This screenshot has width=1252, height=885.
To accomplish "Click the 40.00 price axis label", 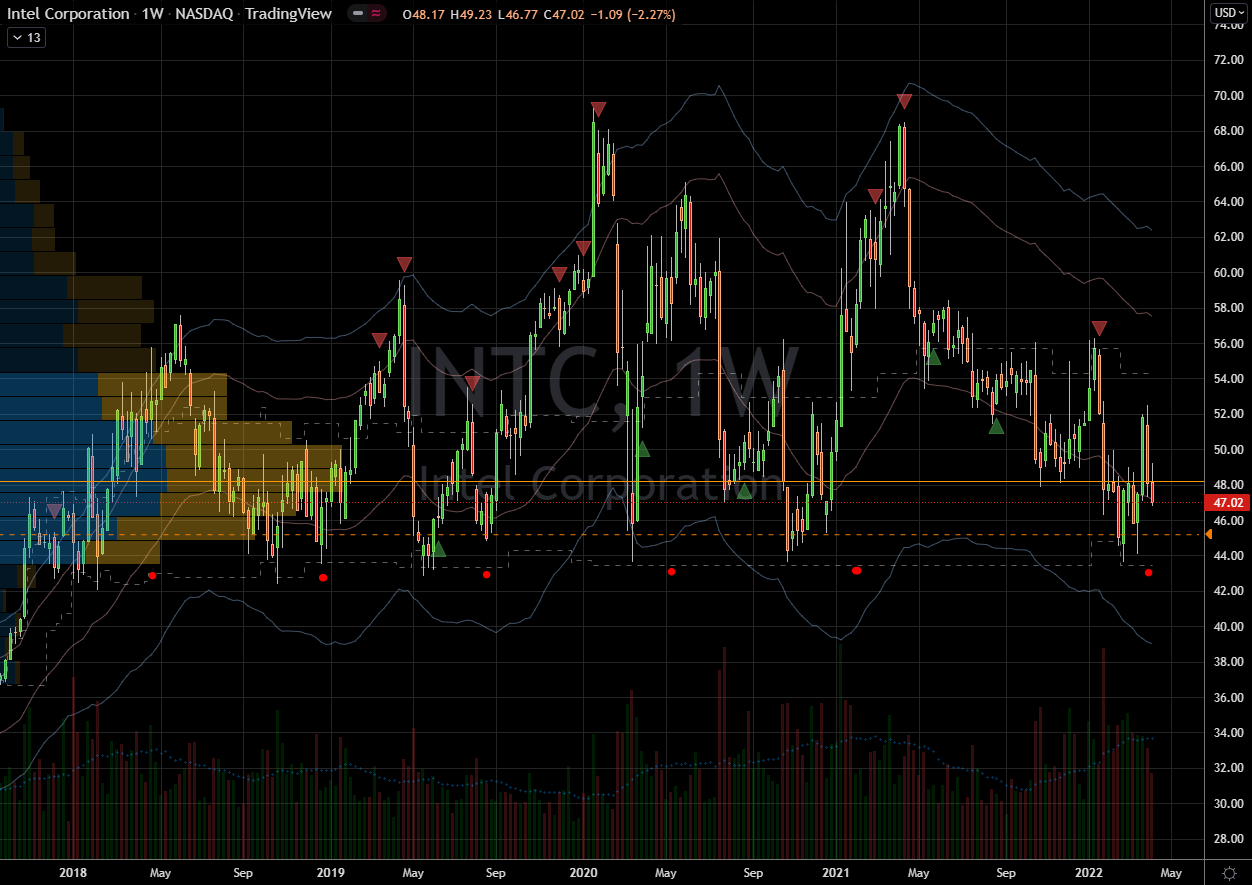I will click(x=1230, y=627).
